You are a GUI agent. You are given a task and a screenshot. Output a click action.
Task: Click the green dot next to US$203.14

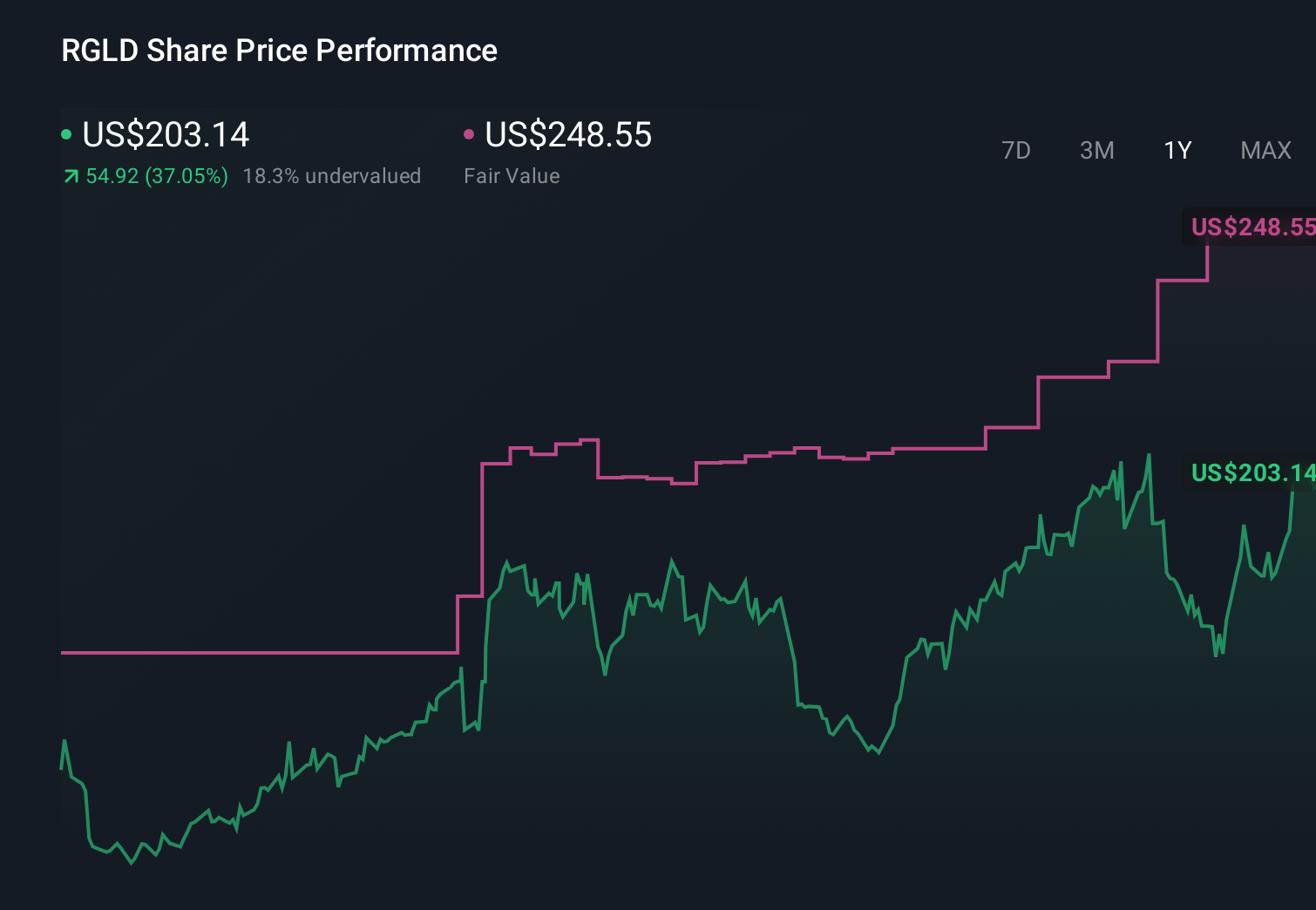pos(66,133)
